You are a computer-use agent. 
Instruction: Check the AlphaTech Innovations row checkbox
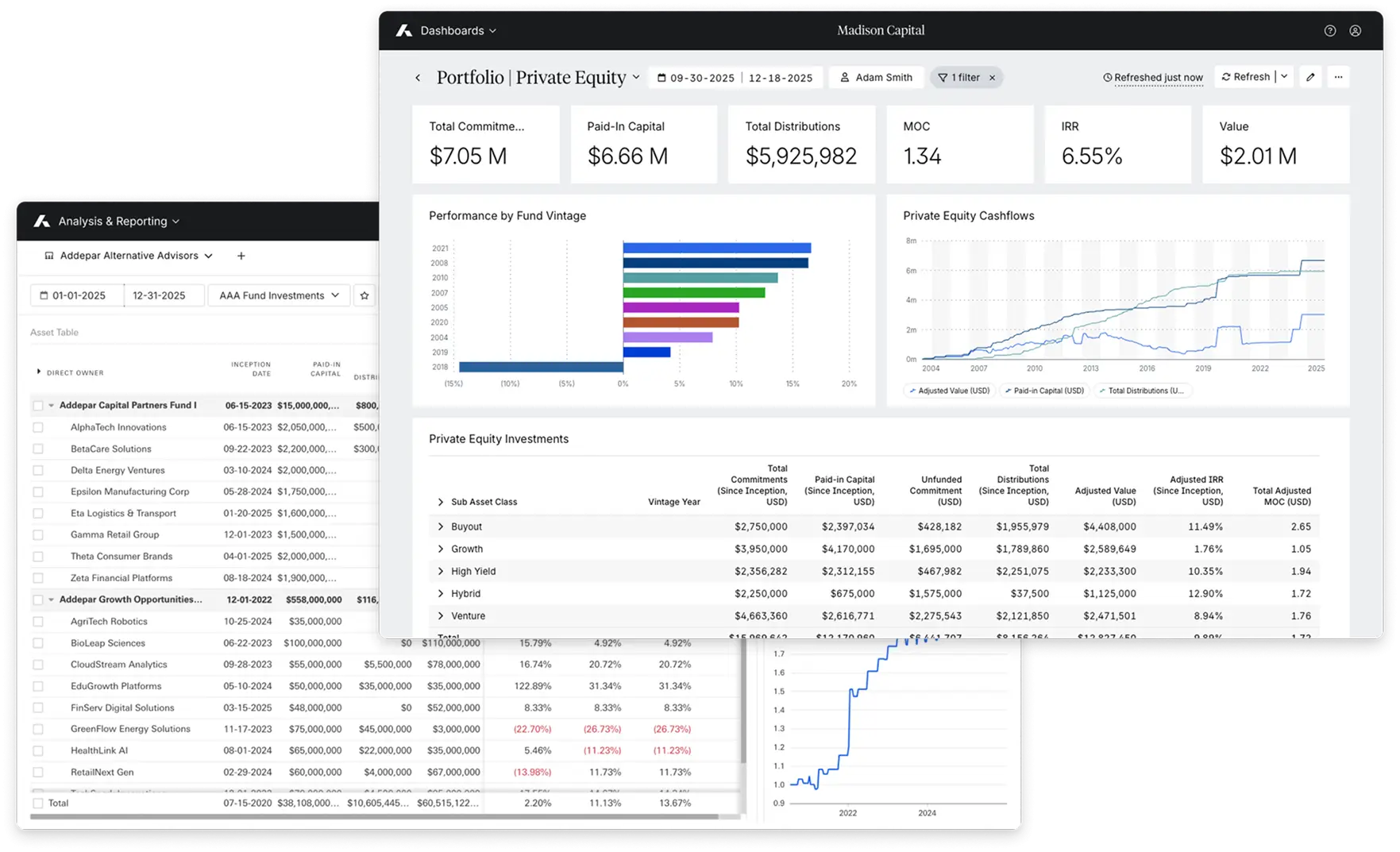coord(38,427)
